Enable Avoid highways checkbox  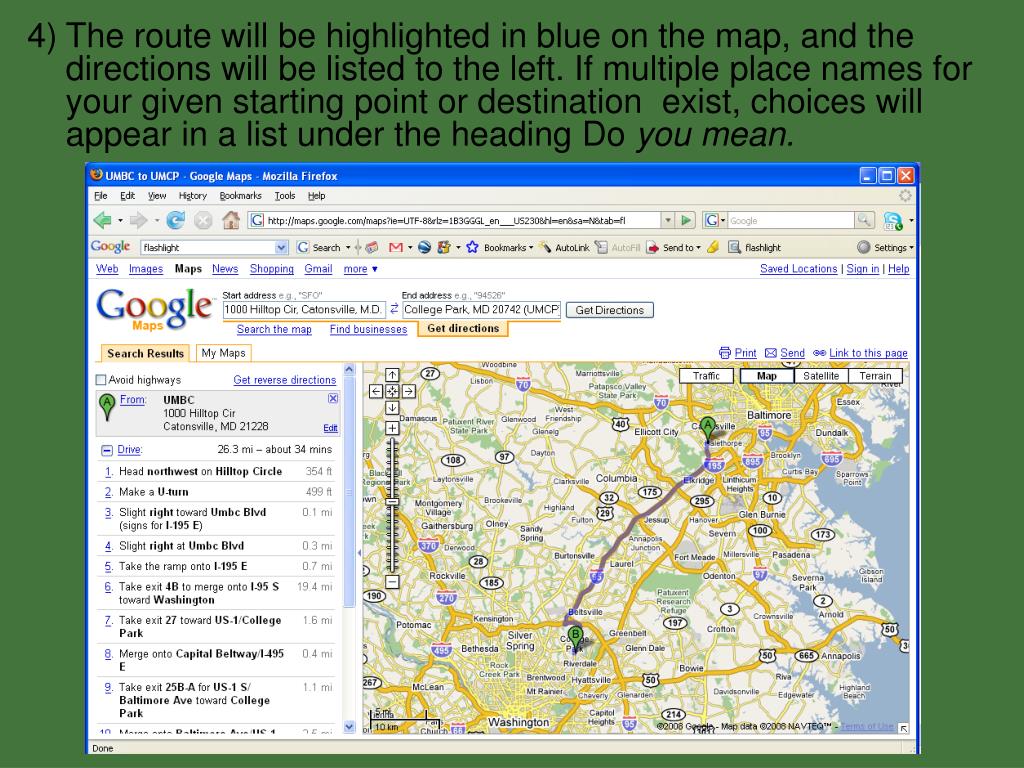tap(101, 379)
